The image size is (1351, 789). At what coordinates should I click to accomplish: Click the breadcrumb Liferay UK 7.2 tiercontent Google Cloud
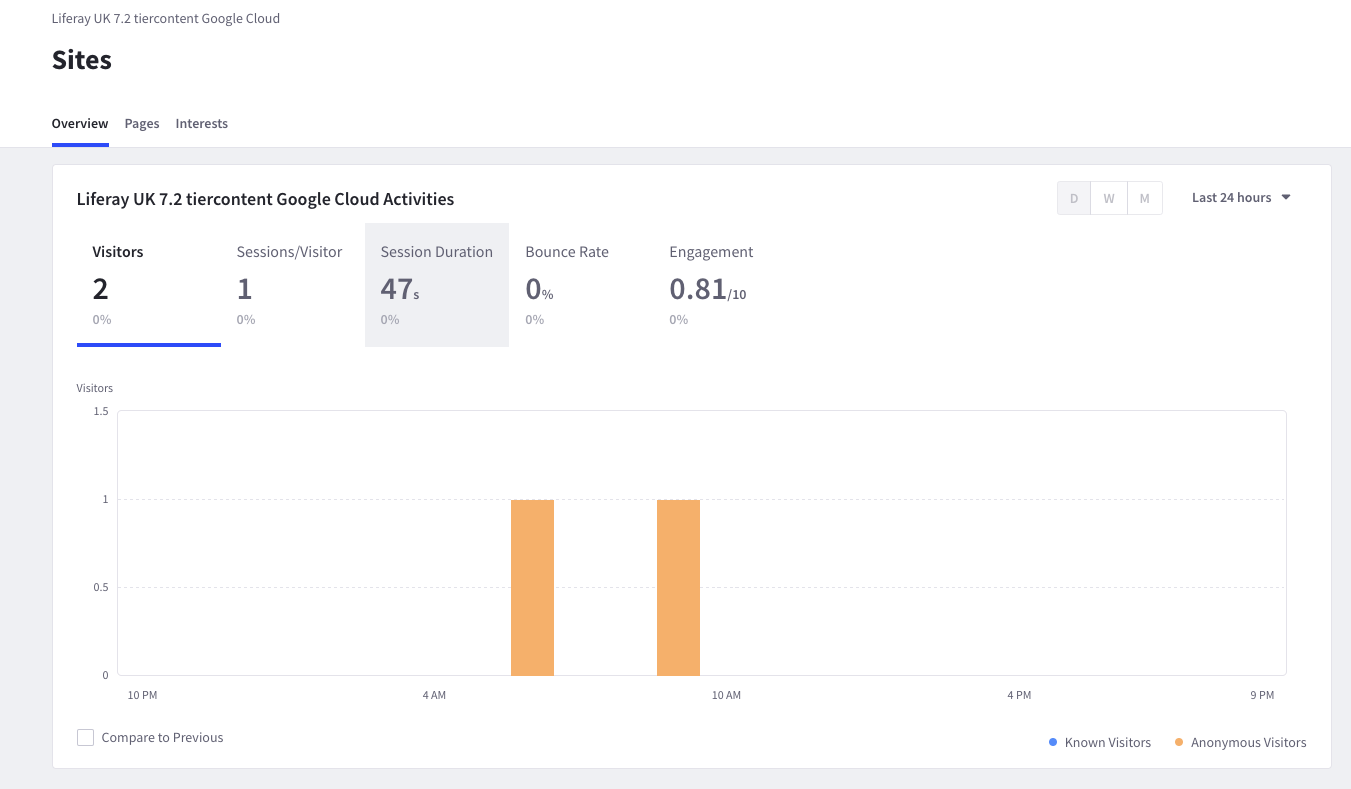(x=166, y=19)
